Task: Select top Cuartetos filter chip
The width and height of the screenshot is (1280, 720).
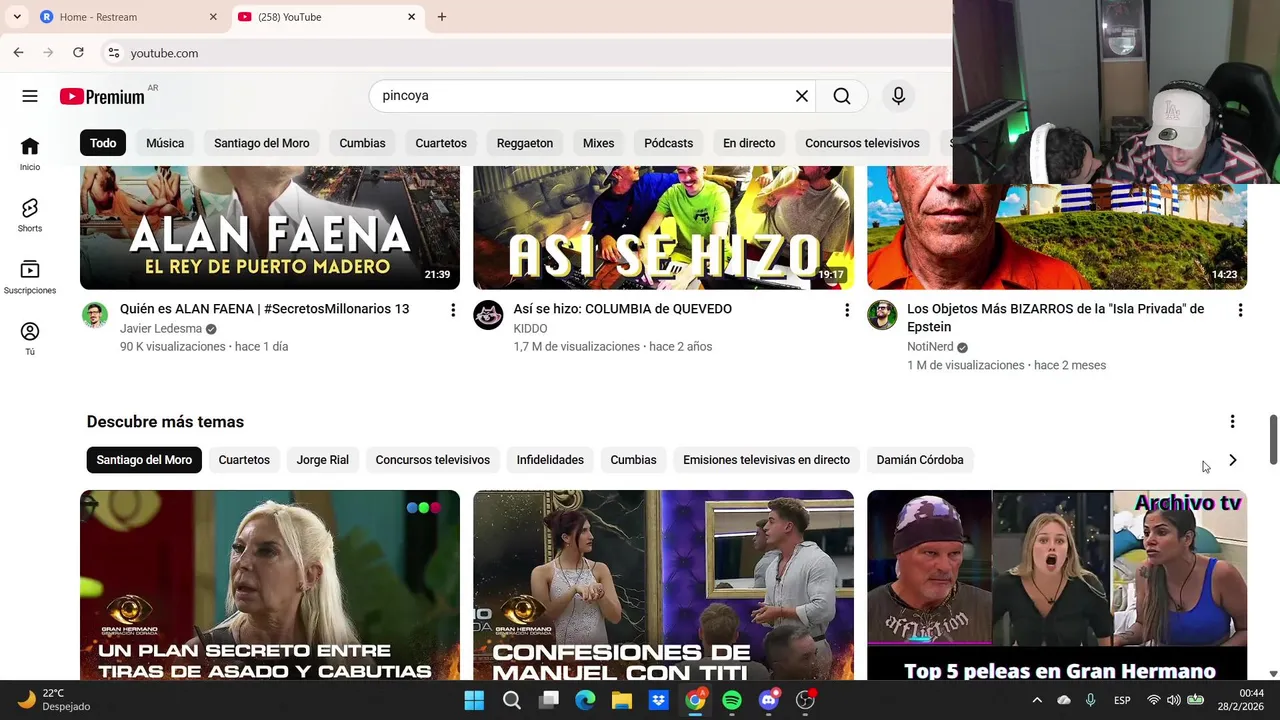Action: (441, 143)
